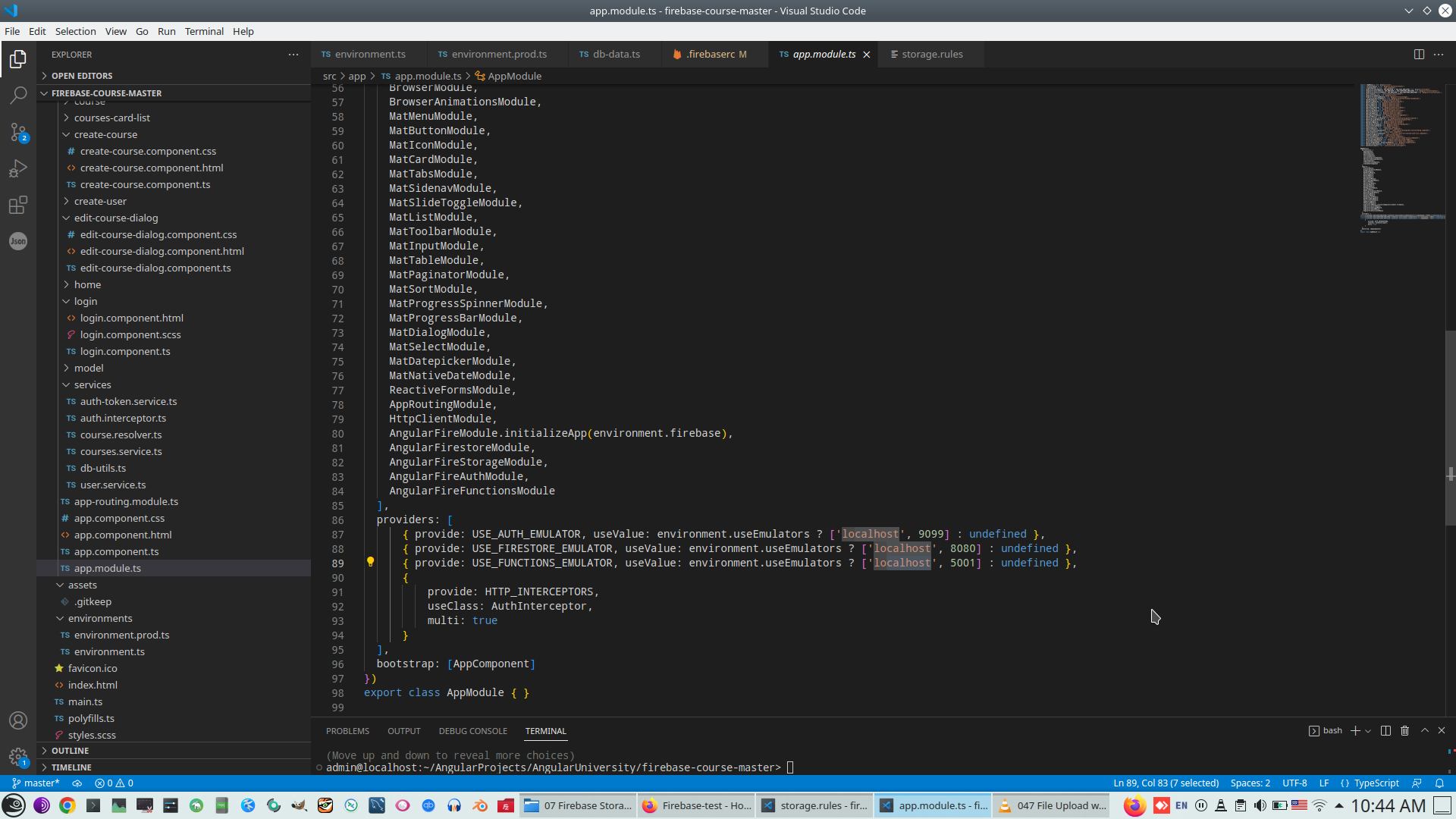Expand the OUTLINE section
This screenshot has height=819, width=1456.
click(71, 750)
